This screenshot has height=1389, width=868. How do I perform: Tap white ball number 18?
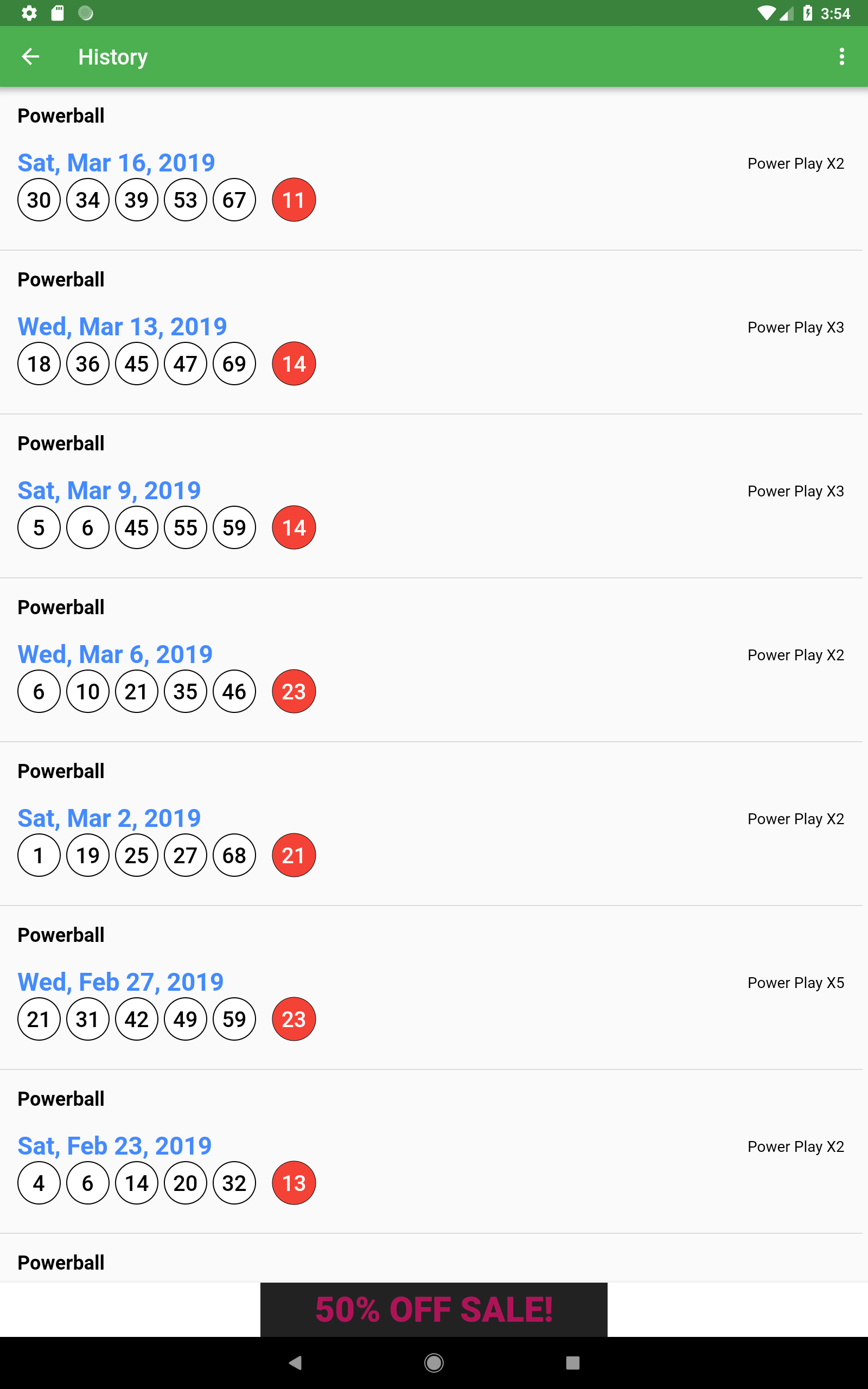(39, 364)
